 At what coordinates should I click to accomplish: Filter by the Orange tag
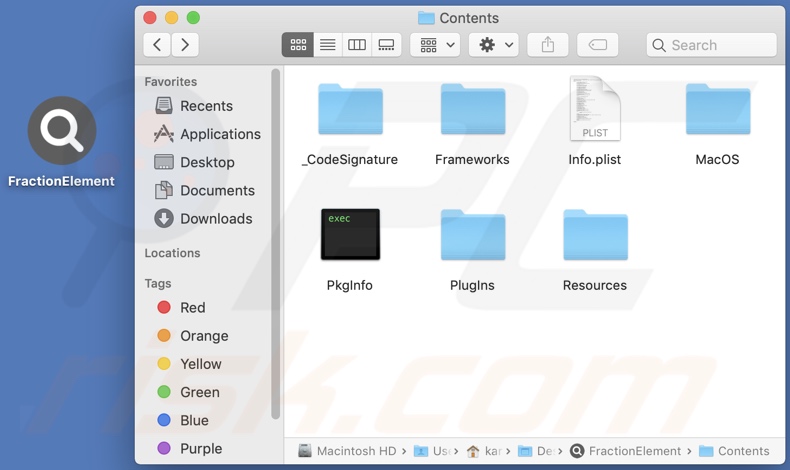[x=192, y=335]
